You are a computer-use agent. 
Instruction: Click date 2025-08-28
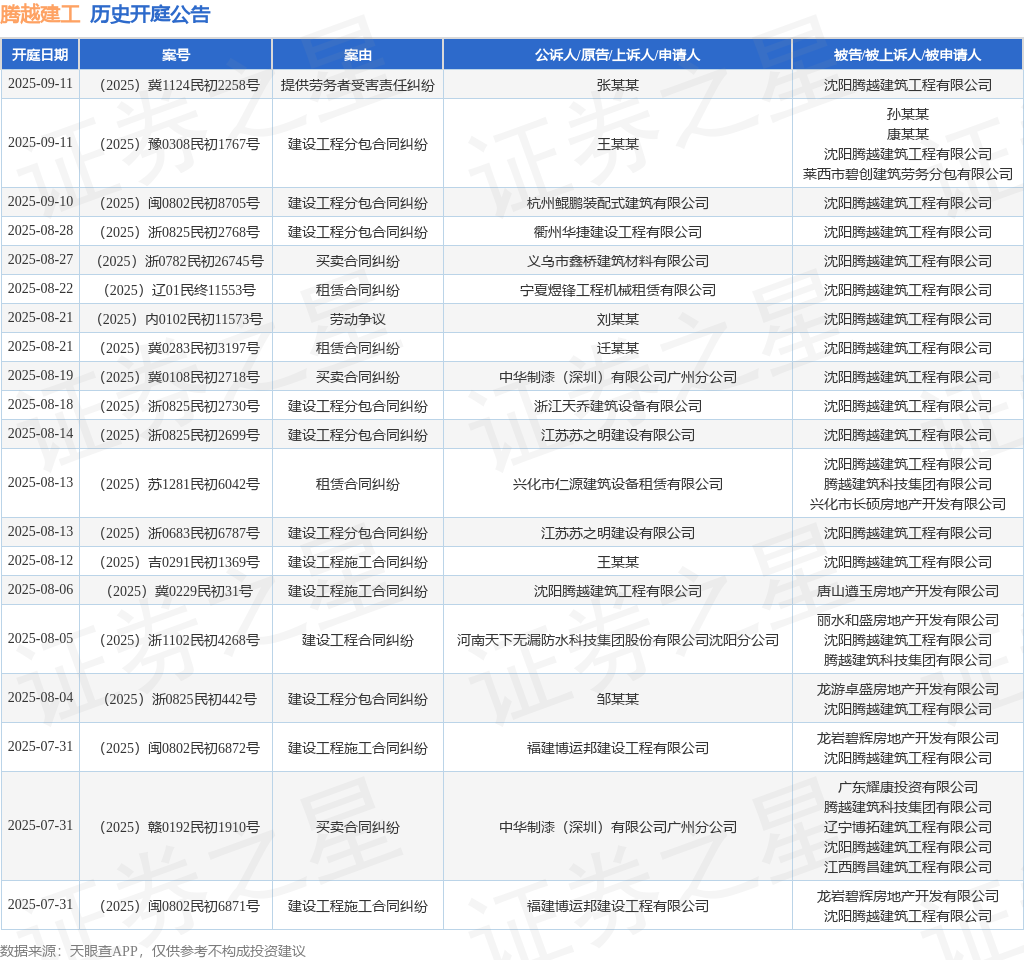pos(40,231)
